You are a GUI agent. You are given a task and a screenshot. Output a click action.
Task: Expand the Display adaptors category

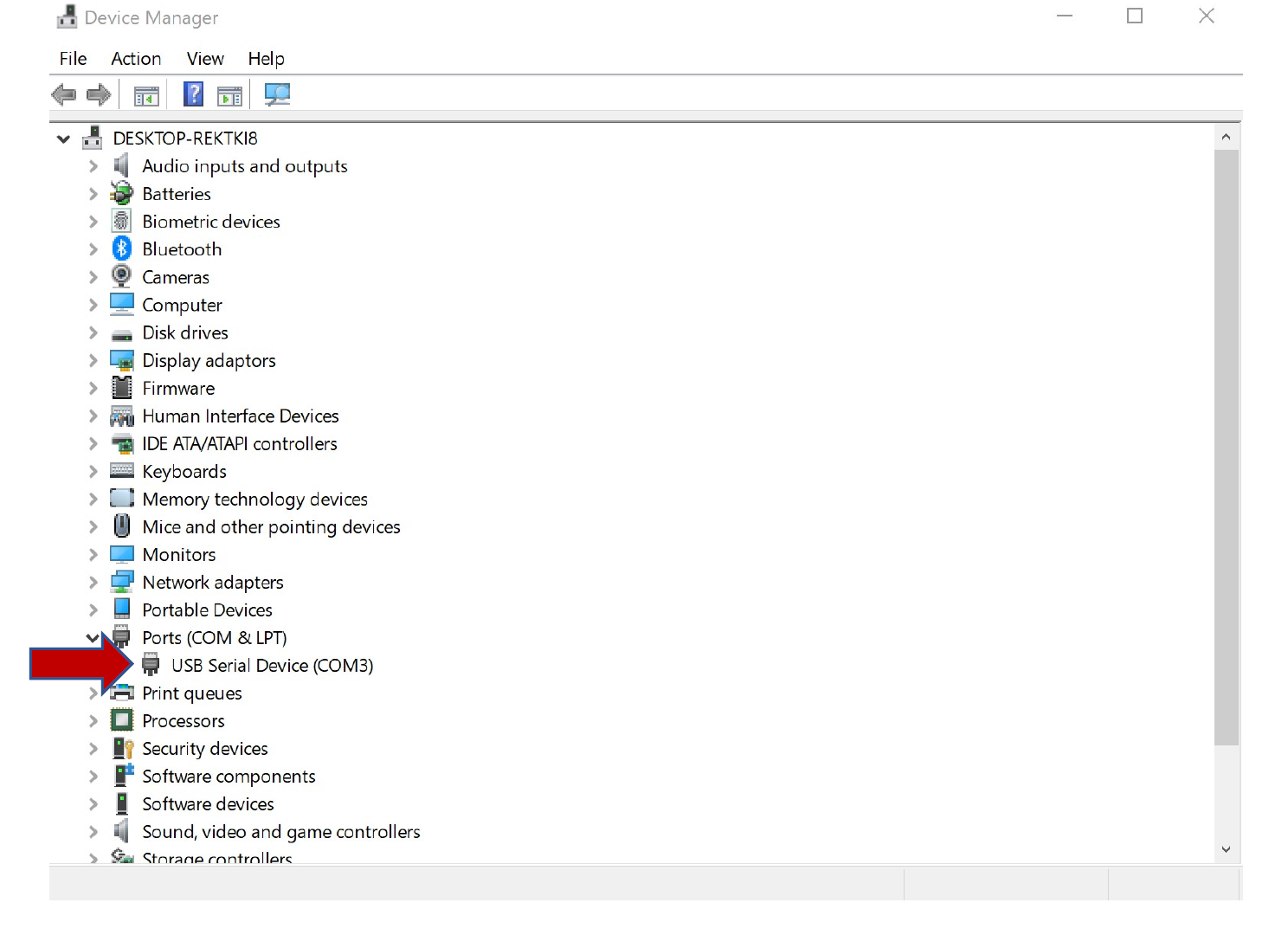coord(93,360)
